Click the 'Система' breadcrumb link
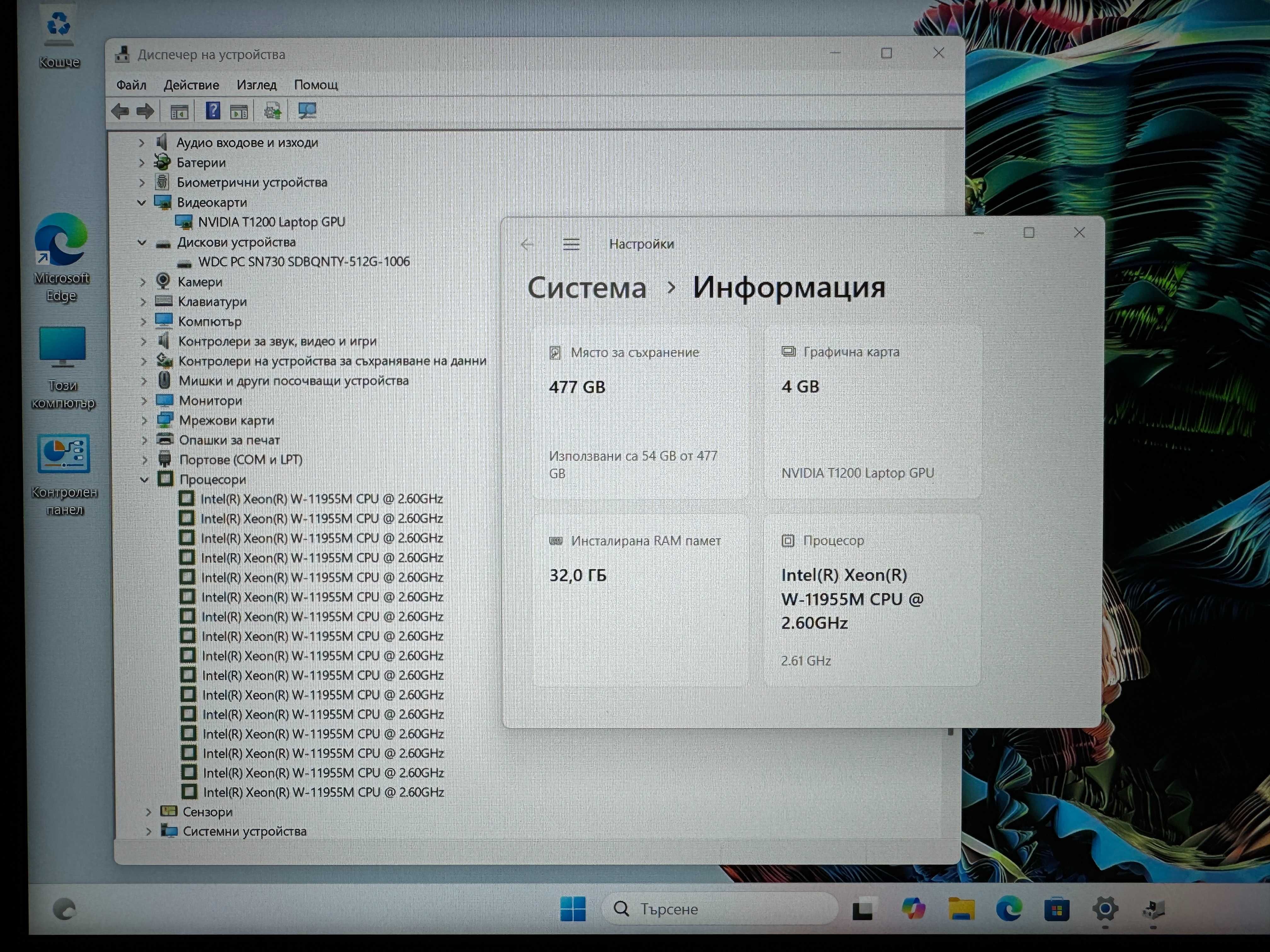 point(587,287)
